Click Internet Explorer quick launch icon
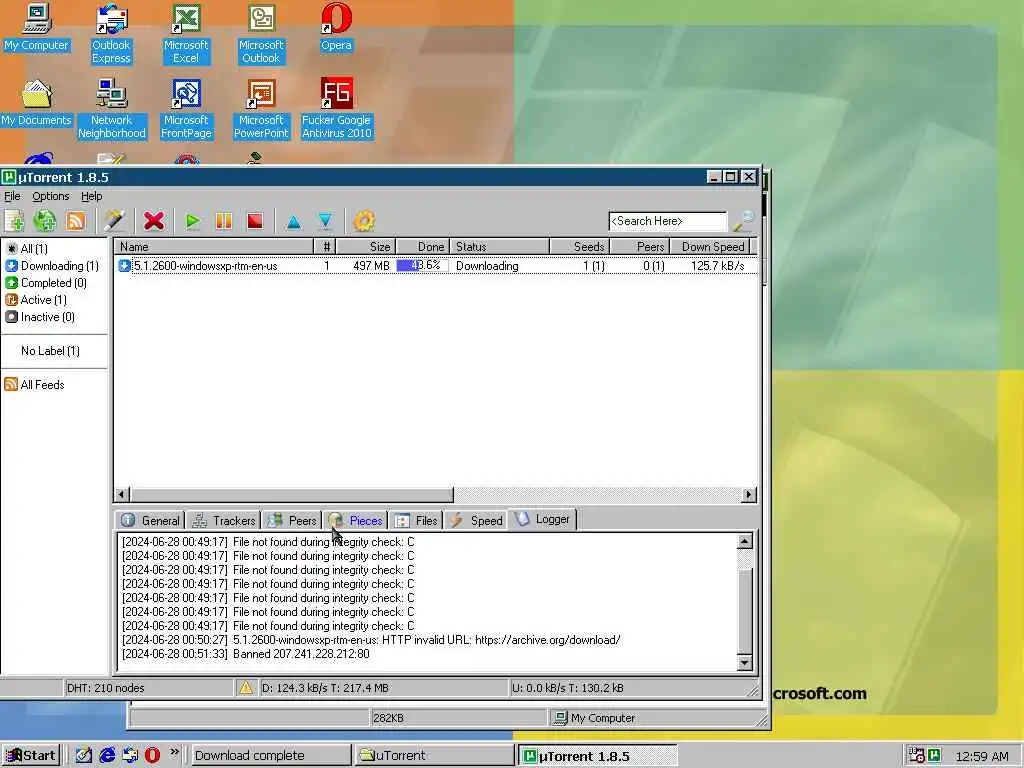1024x768 pixels. click(x=107, y=755)
